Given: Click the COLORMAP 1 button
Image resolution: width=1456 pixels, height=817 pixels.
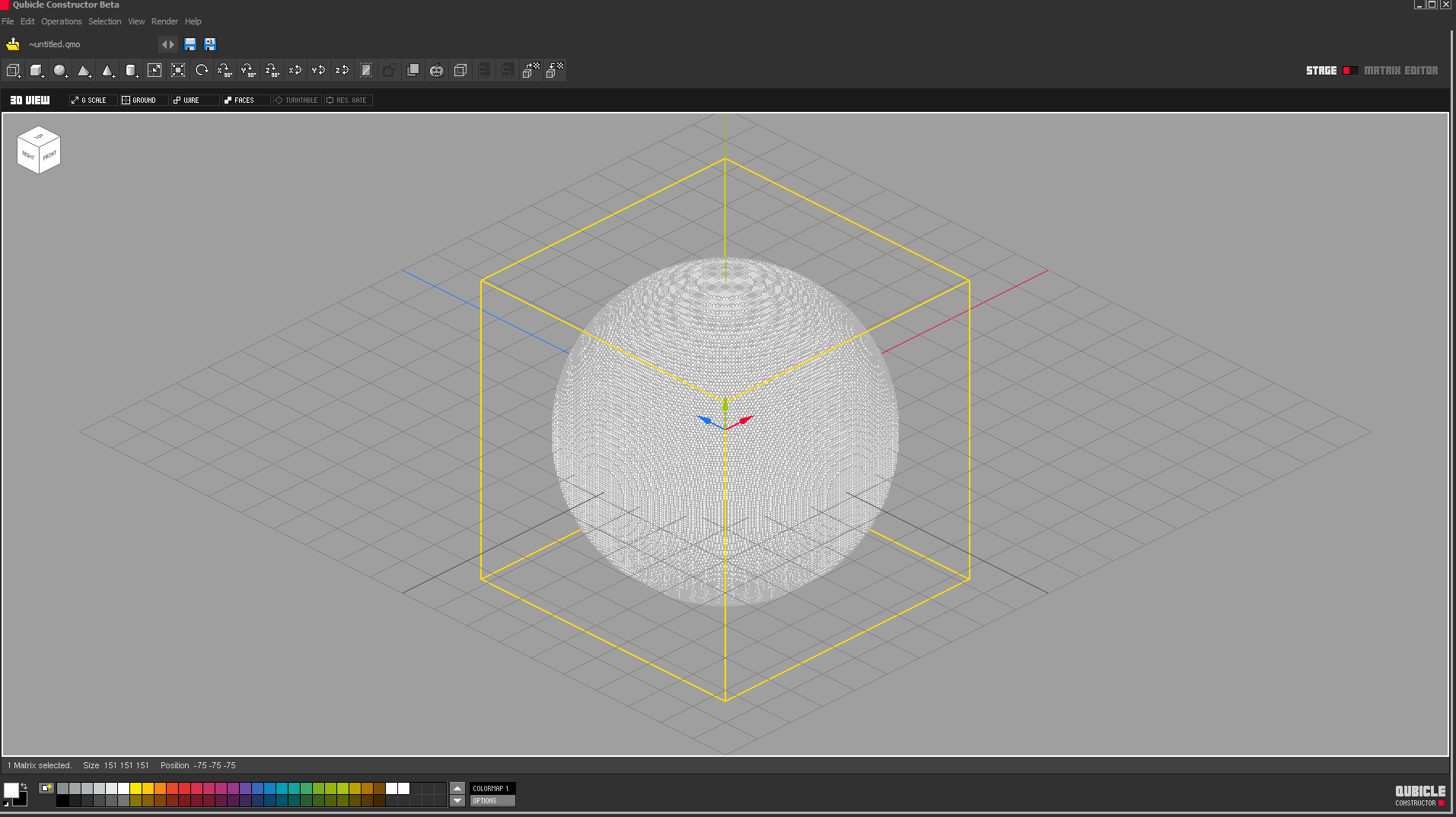Looking at the screenshot, I should [492, 789].
